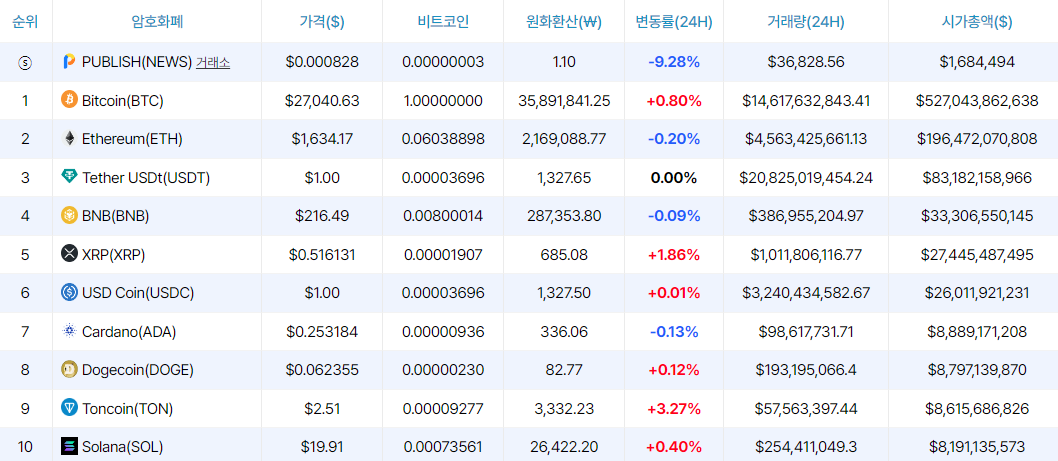Viewport: 1058px width, 461px height.
Task: Click won value 2,169,088.77
Action: point(564,139)
